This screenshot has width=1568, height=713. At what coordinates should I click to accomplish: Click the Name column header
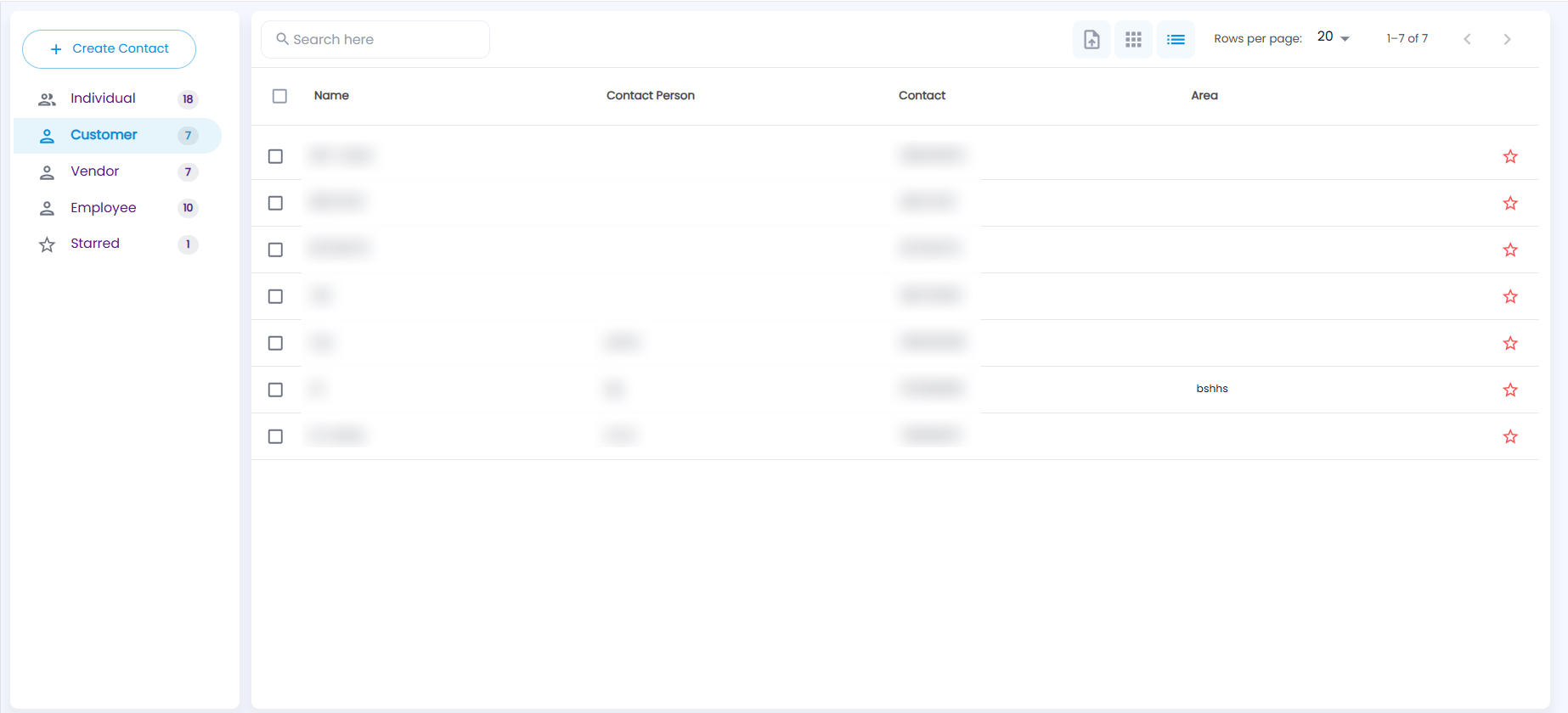point(331,96)
